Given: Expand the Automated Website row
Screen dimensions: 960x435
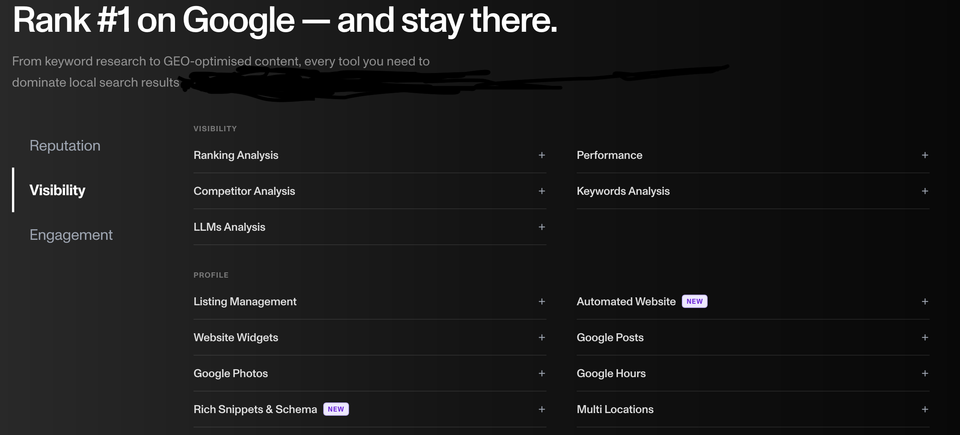Looking at the screenshot, I should [x=752, y=301].
